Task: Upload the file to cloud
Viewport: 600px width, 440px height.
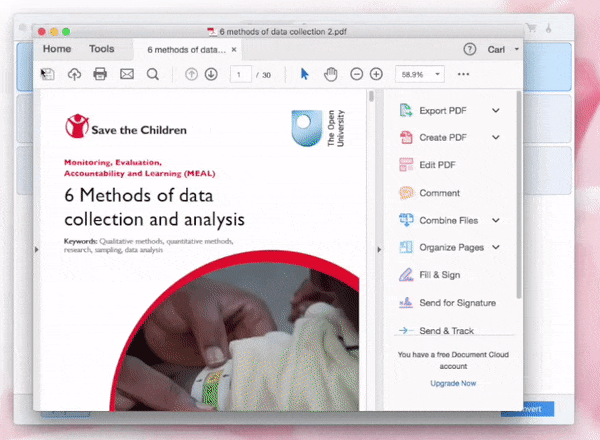Action: click(x=74, y=74)
